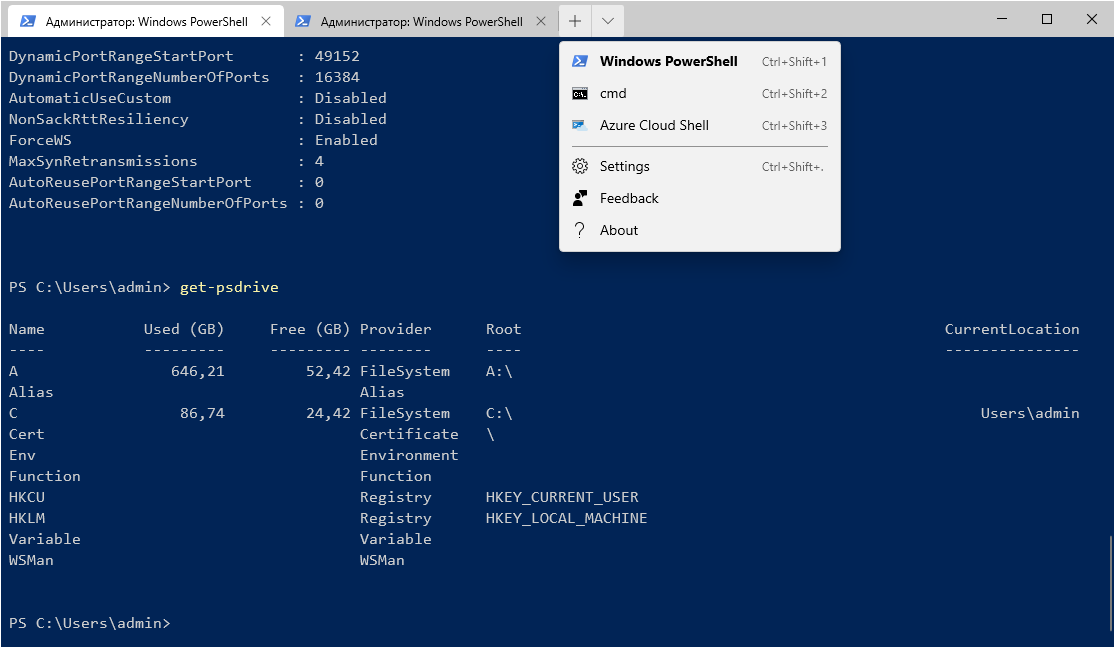Screen dimensions: 1115x648
Task: Select the second Windows PowerShell tab title
Action: coord(421,21)
